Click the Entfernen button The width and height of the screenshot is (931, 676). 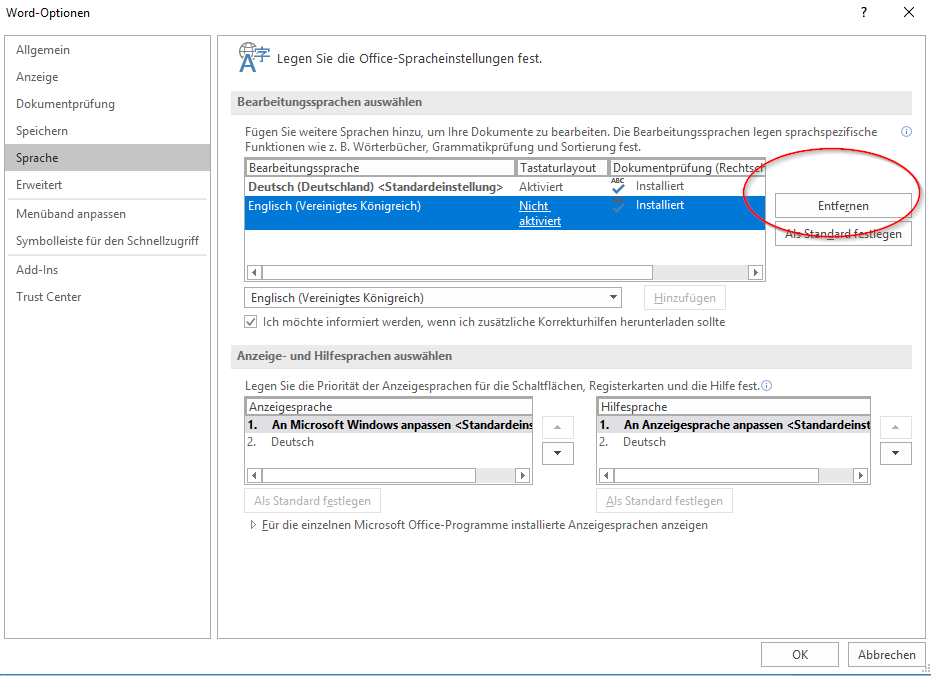tap(843, 206)
